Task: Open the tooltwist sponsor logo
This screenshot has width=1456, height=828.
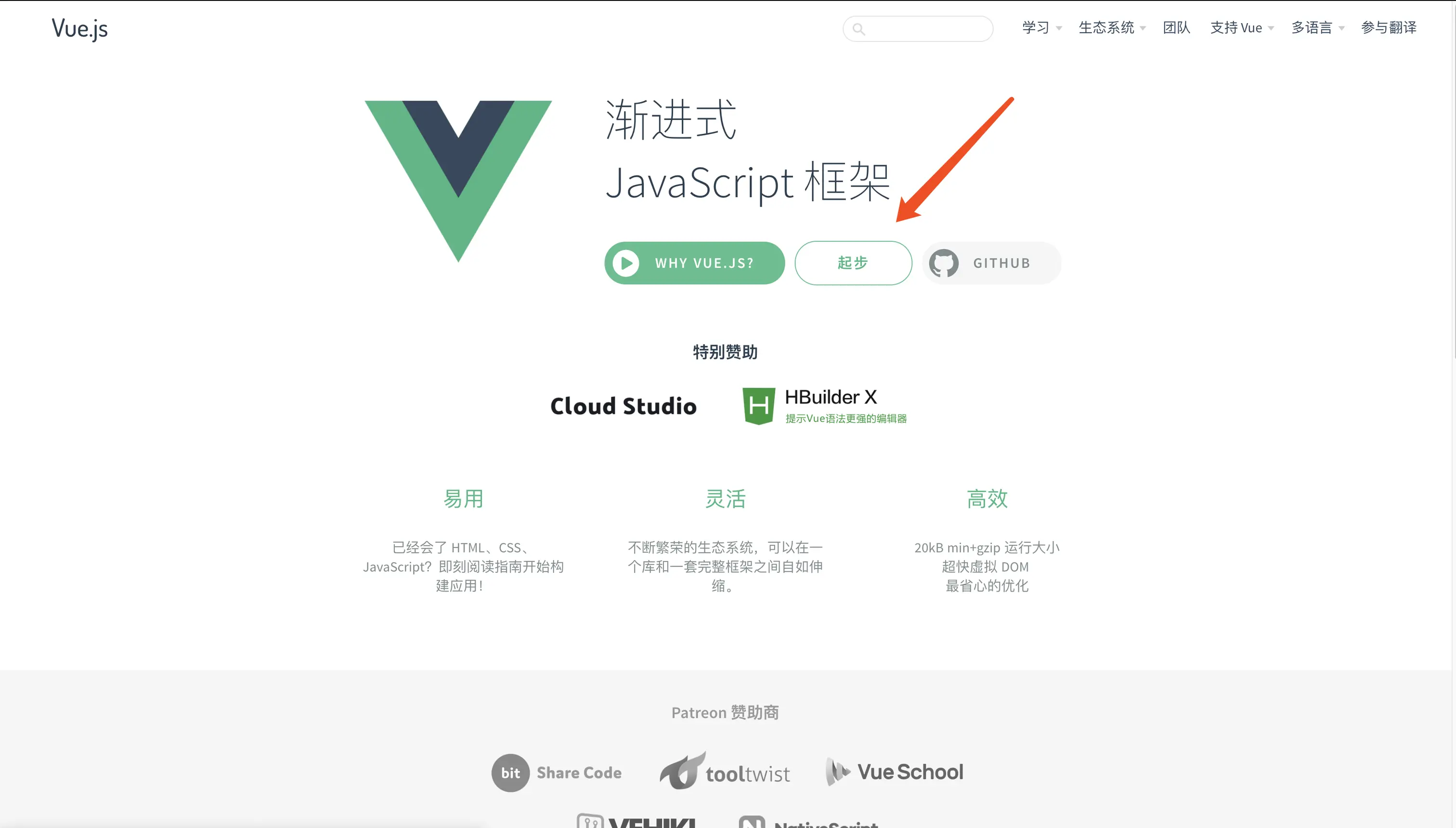Action: [725, 772]
